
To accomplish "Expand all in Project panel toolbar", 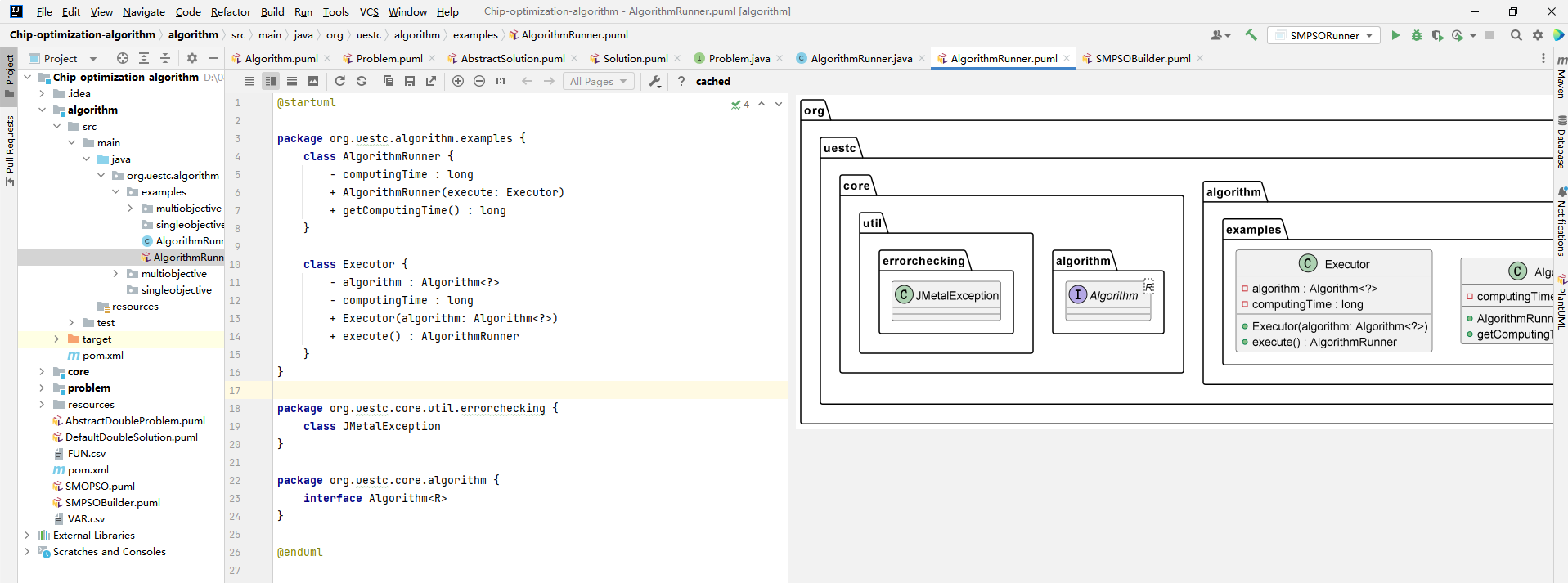I will pos(144,58).
